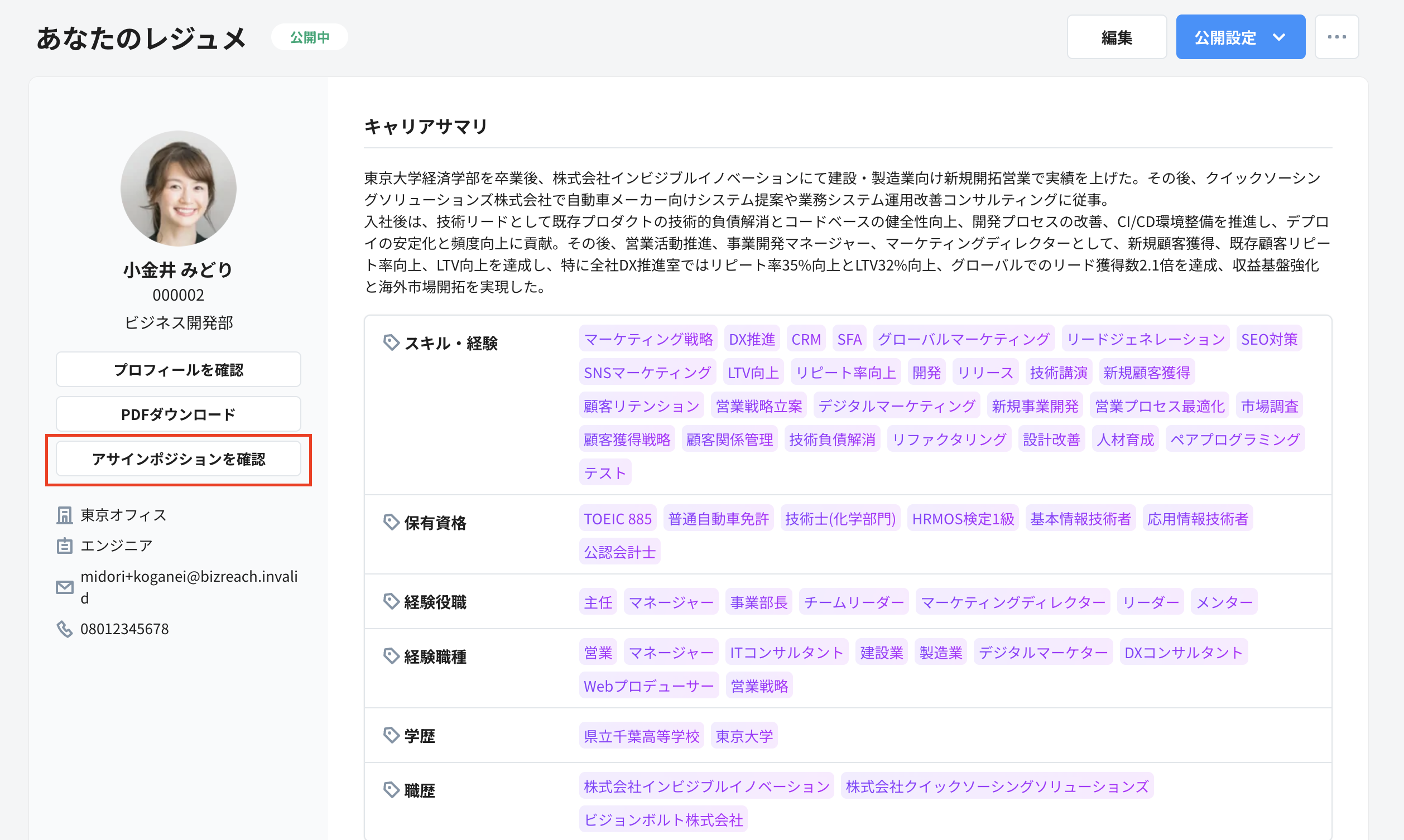1404x840 pixels.
Task: Click the phone icon next to 08012345678
Action: click(x=65, y=629)
